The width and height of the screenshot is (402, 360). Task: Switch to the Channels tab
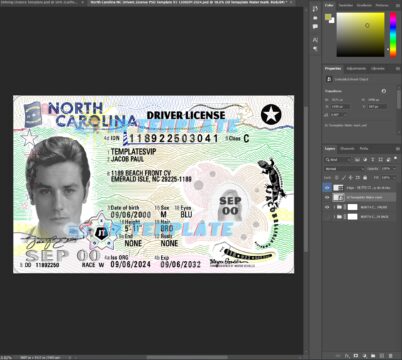pos(347,149)
